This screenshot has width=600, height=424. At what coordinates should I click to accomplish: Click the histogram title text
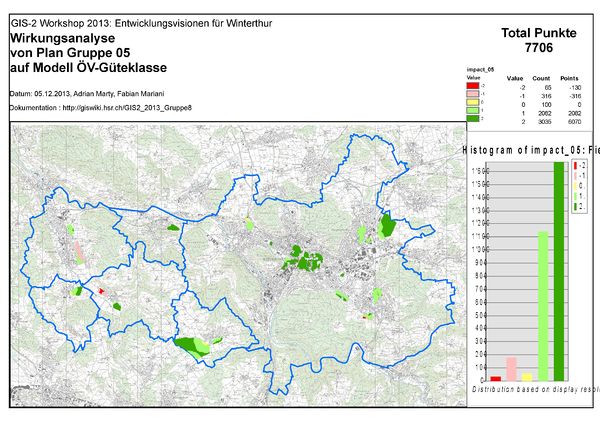tap(530, 149)
